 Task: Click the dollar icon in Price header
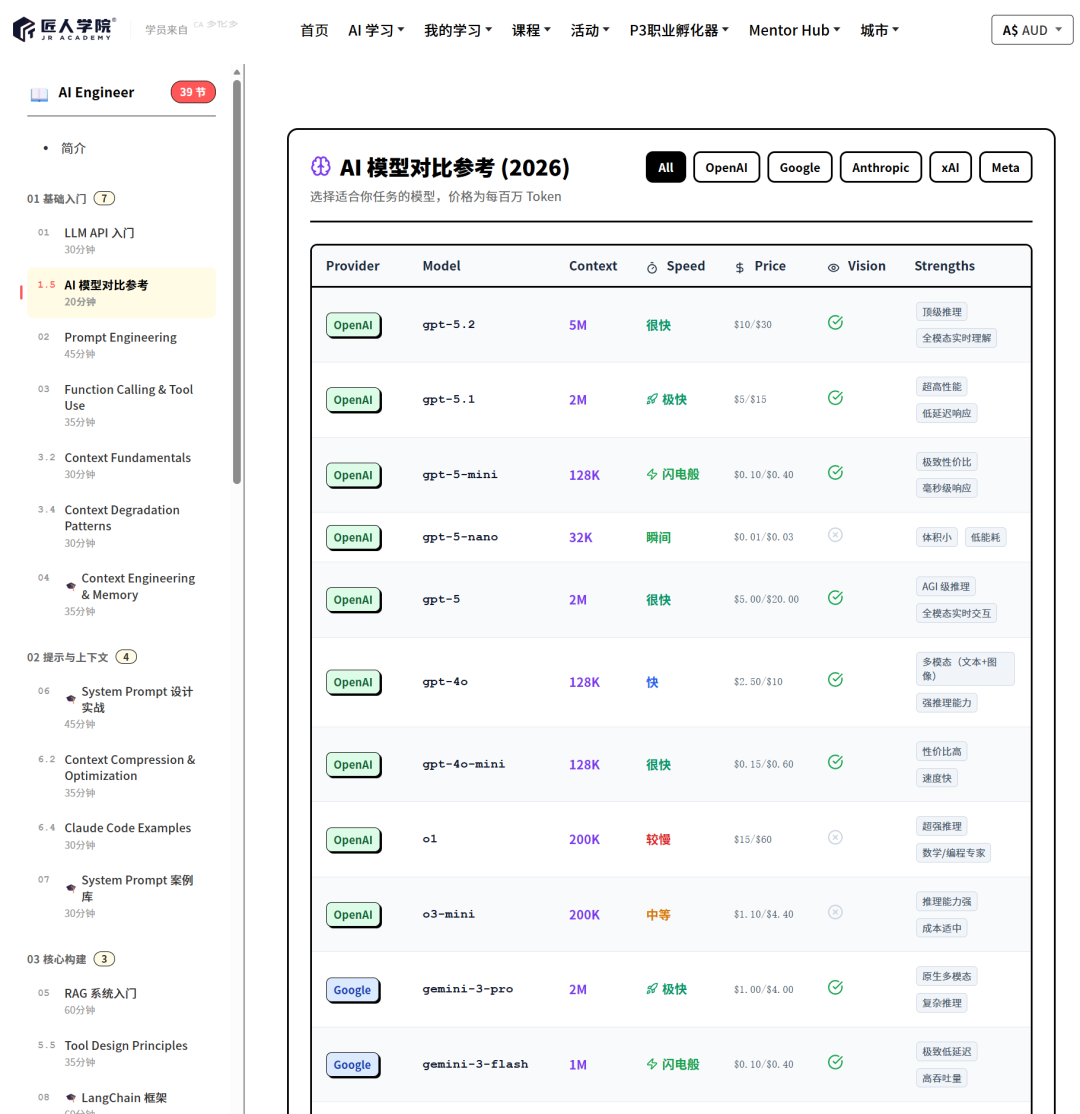point(739,267)
